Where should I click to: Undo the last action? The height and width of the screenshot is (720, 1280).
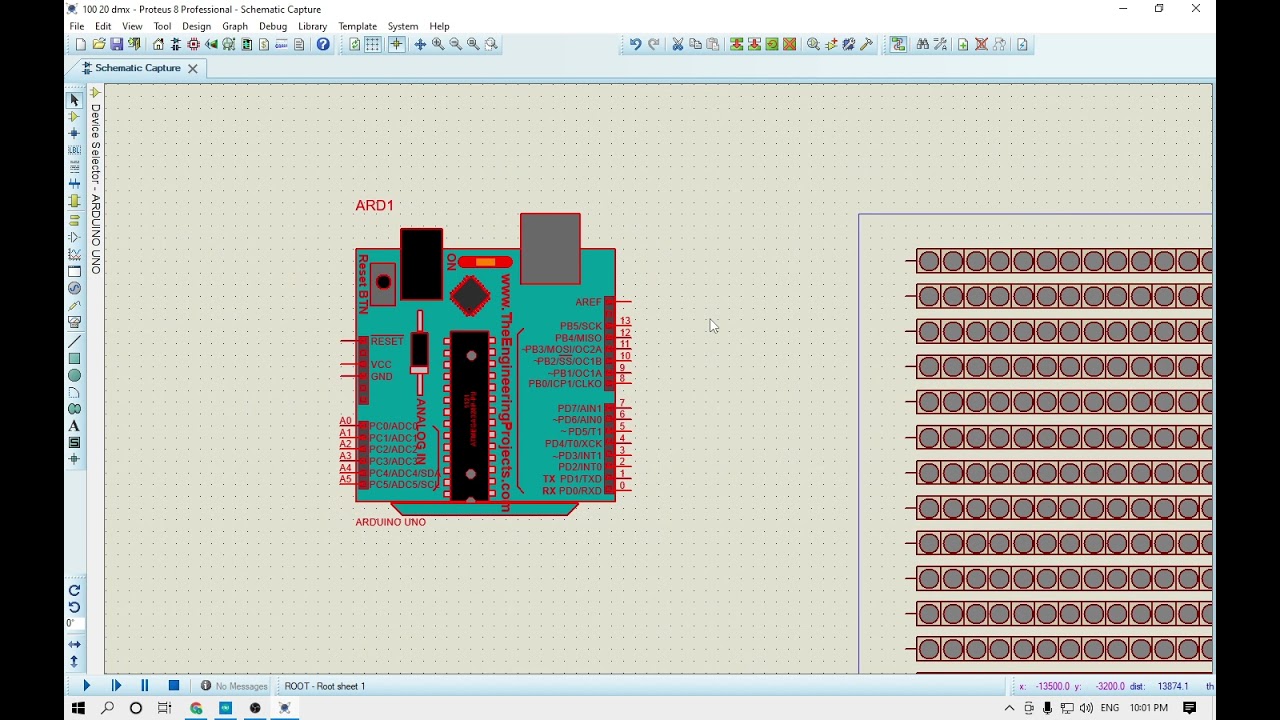635,44
